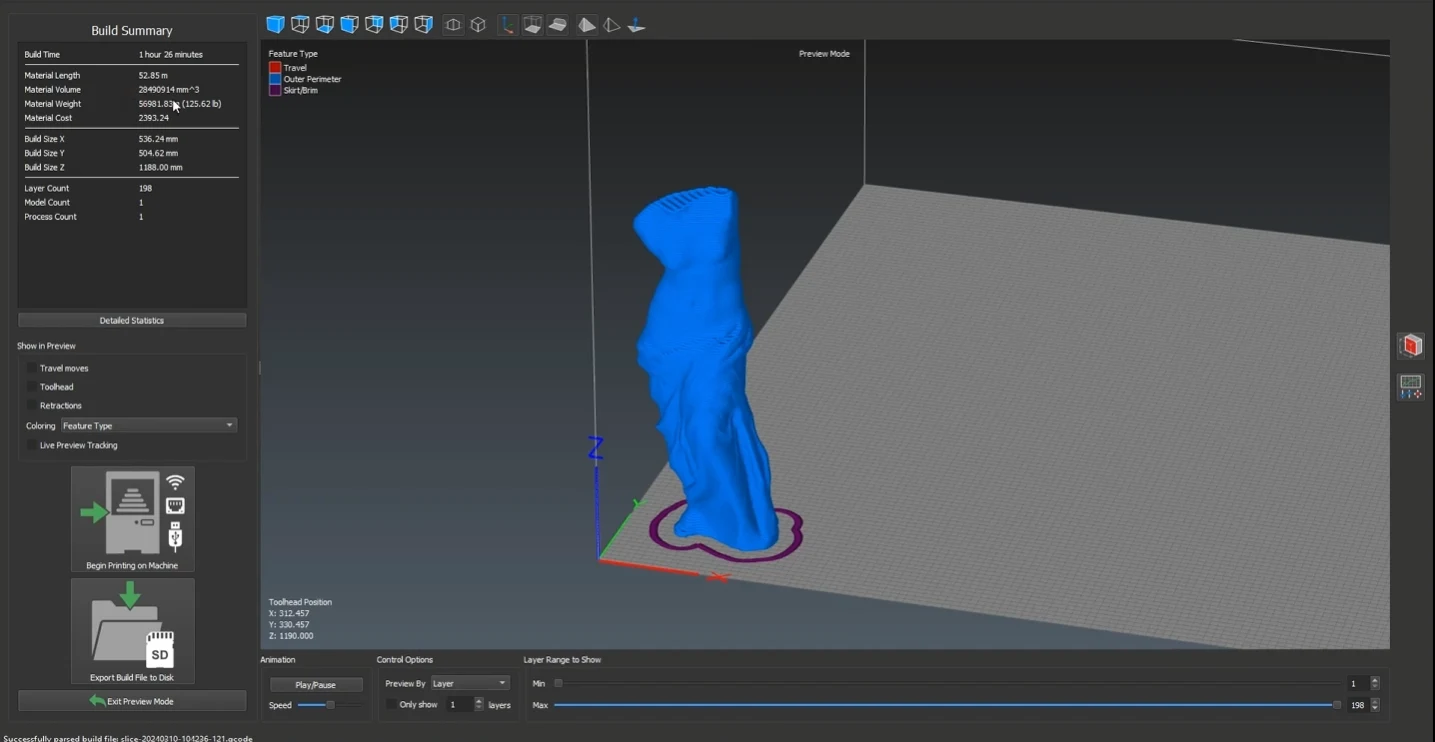Switch to right view cube icon
This screenshot has height=742, width=1435.
(423, 24)
